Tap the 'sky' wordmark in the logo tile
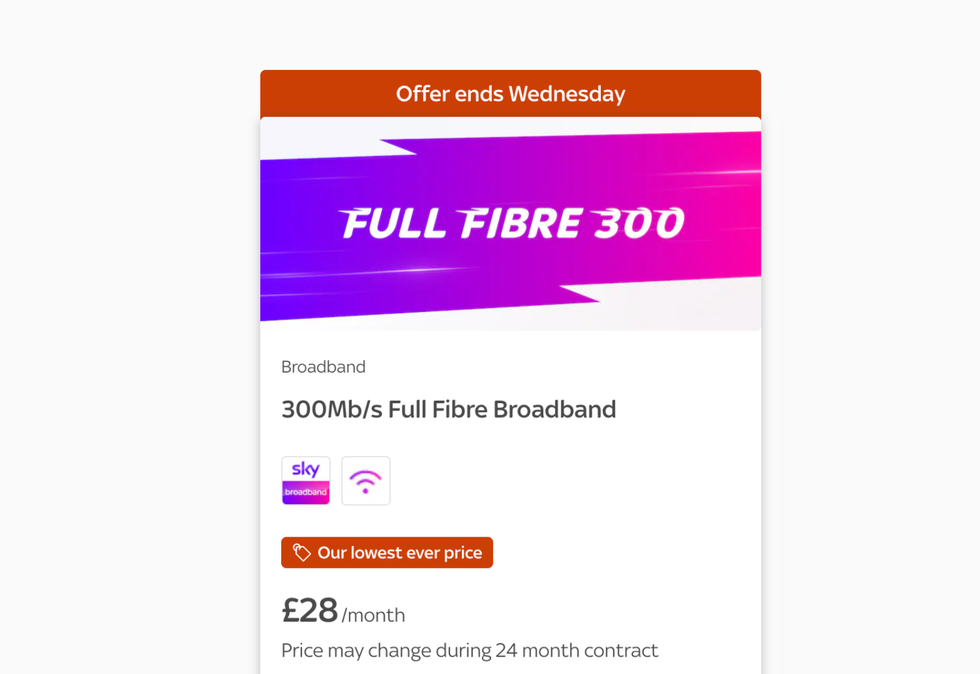The image size is (980, 674). point(305,470)
